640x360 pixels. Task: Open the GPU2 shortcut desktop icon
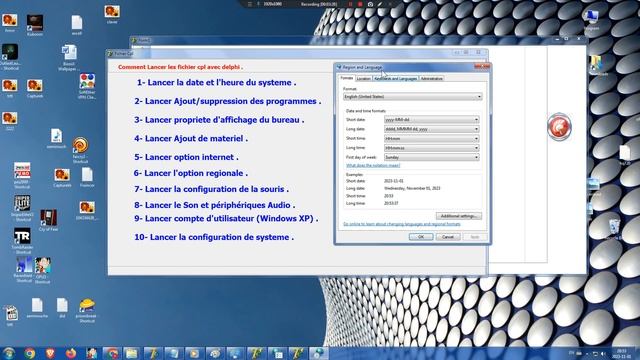(42, 270)
